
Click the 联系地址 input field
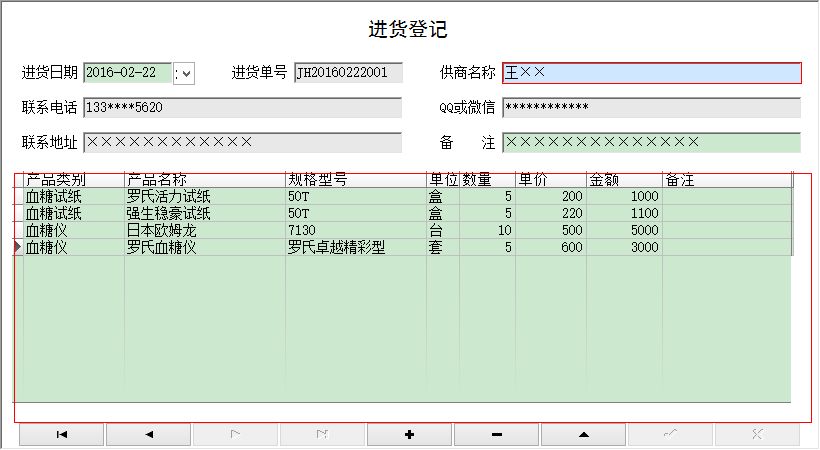coord(243,142)
